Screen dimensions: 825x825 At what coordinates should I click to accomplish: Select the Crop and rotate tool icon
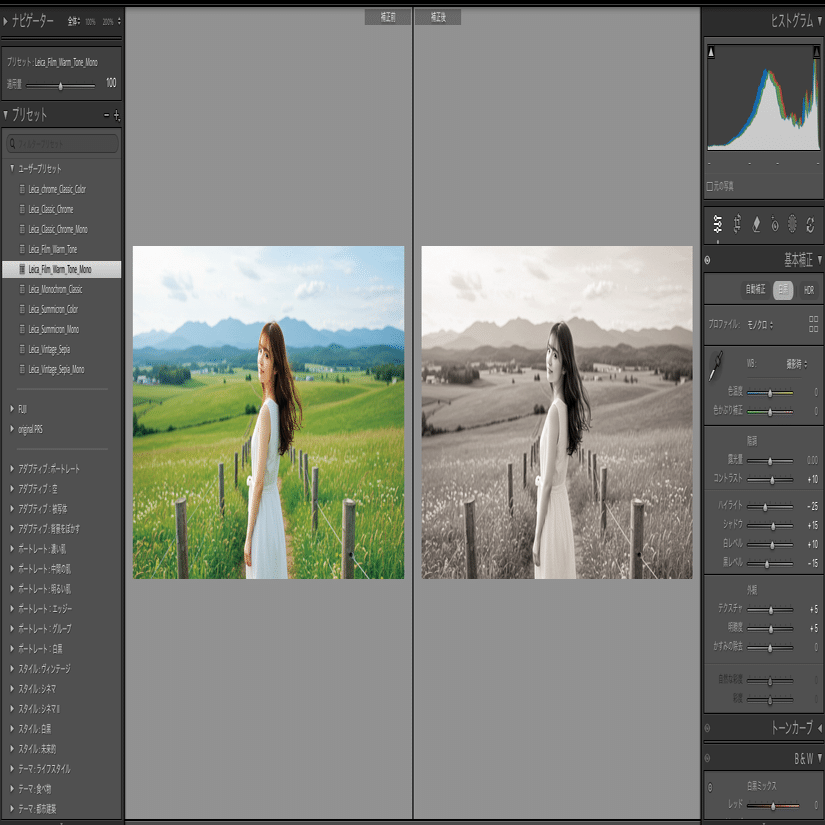[737, 224]
